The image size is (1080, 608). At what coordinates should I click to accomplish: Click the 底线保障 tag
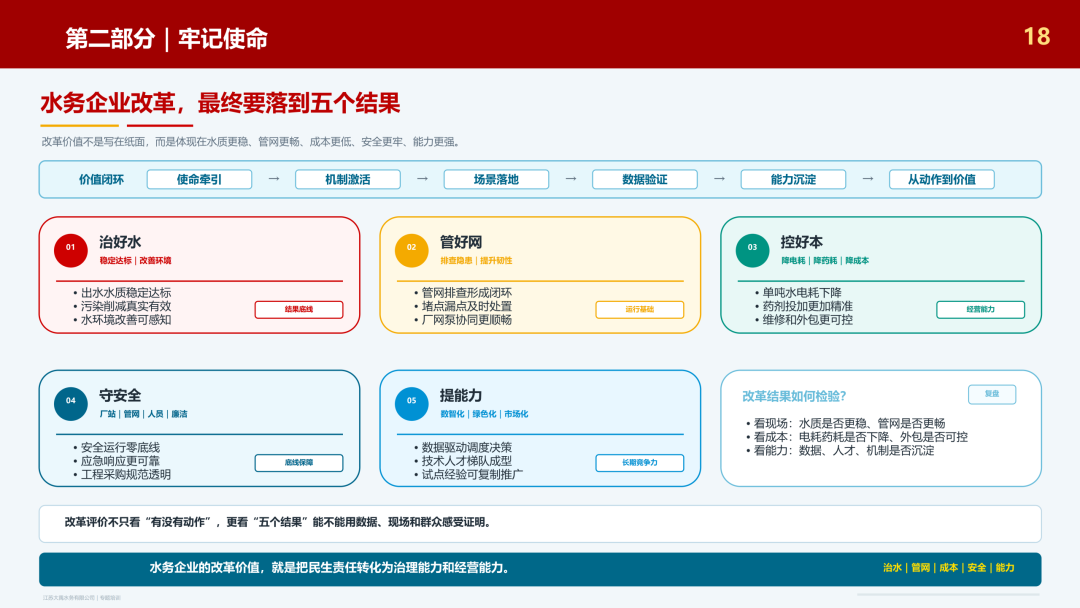click(x=299, y=463)
